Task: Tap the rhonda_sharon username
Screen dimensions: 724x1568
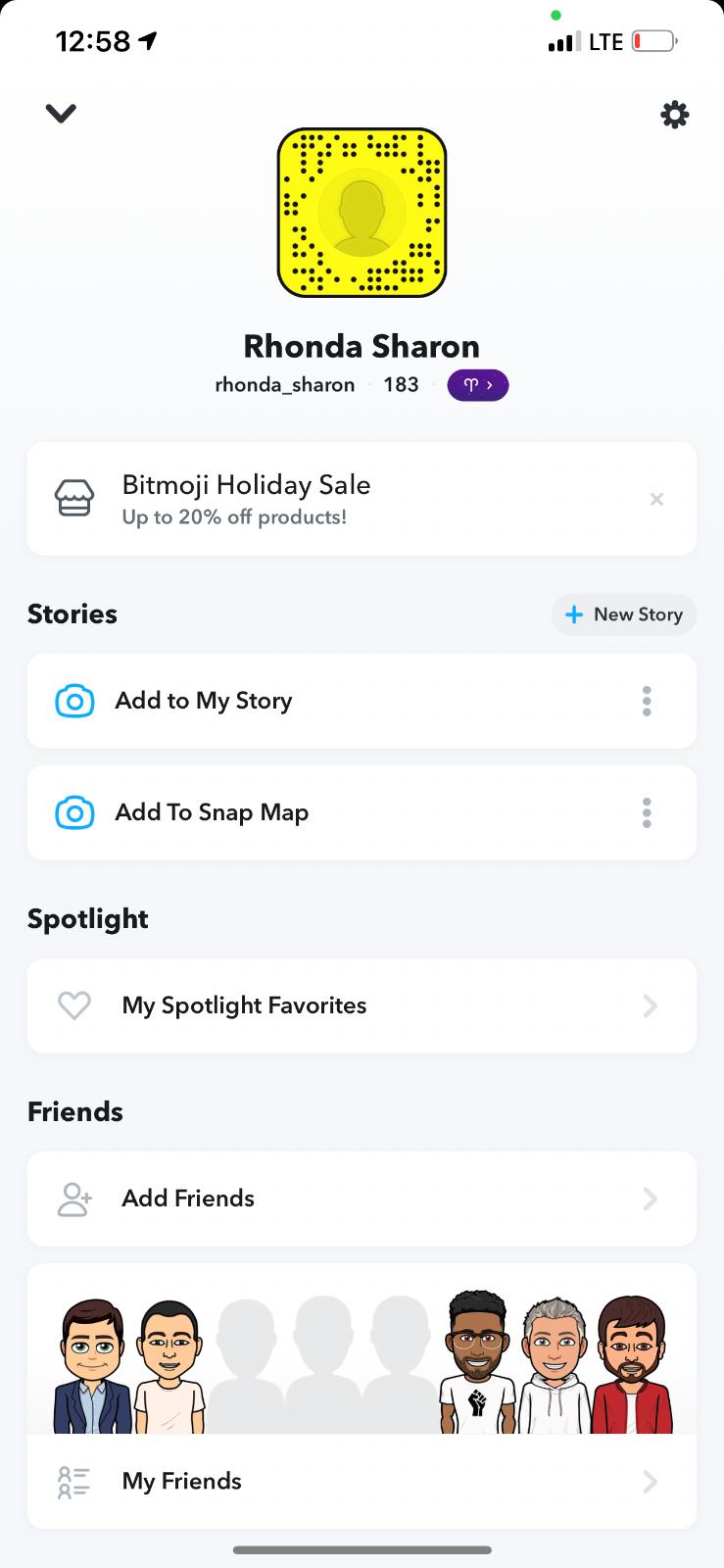Action: [284, 385]
